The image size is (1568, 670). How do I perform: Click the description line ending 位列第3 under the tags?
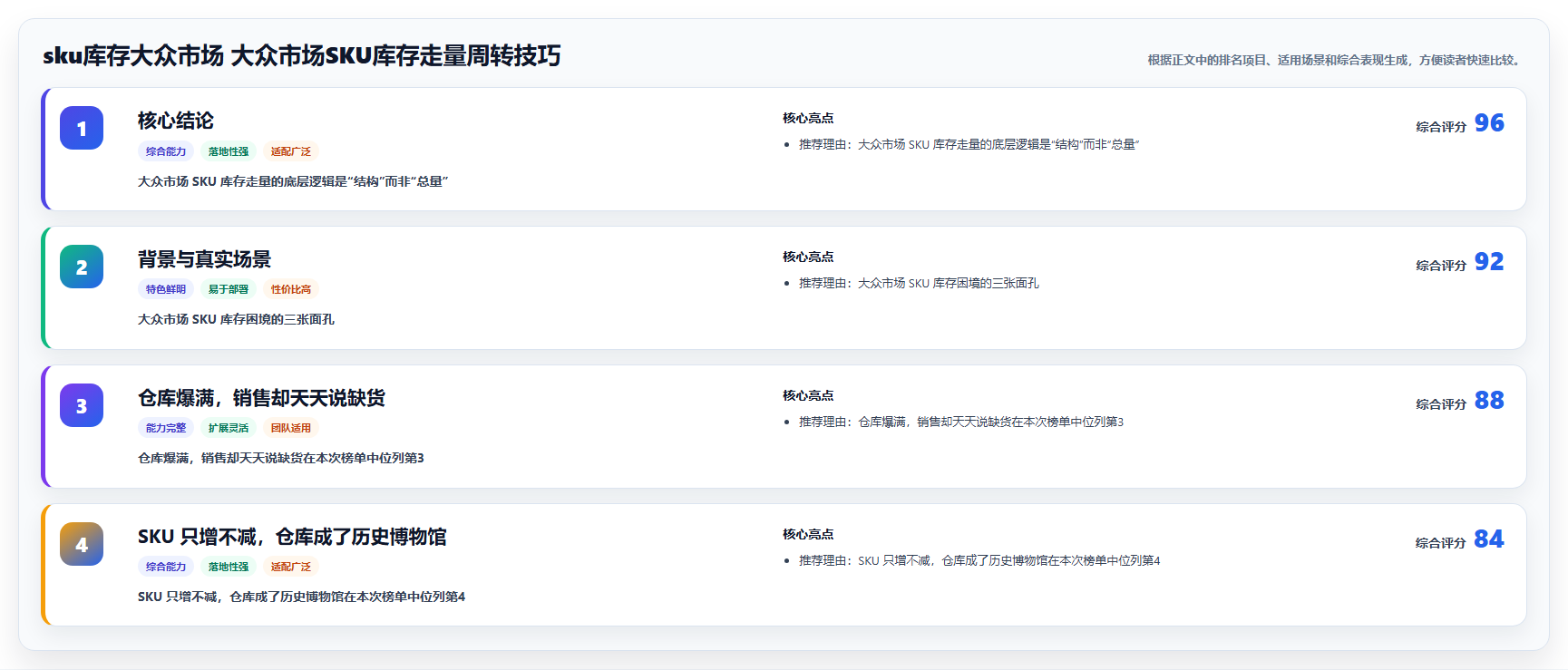(x=281, y=458)
